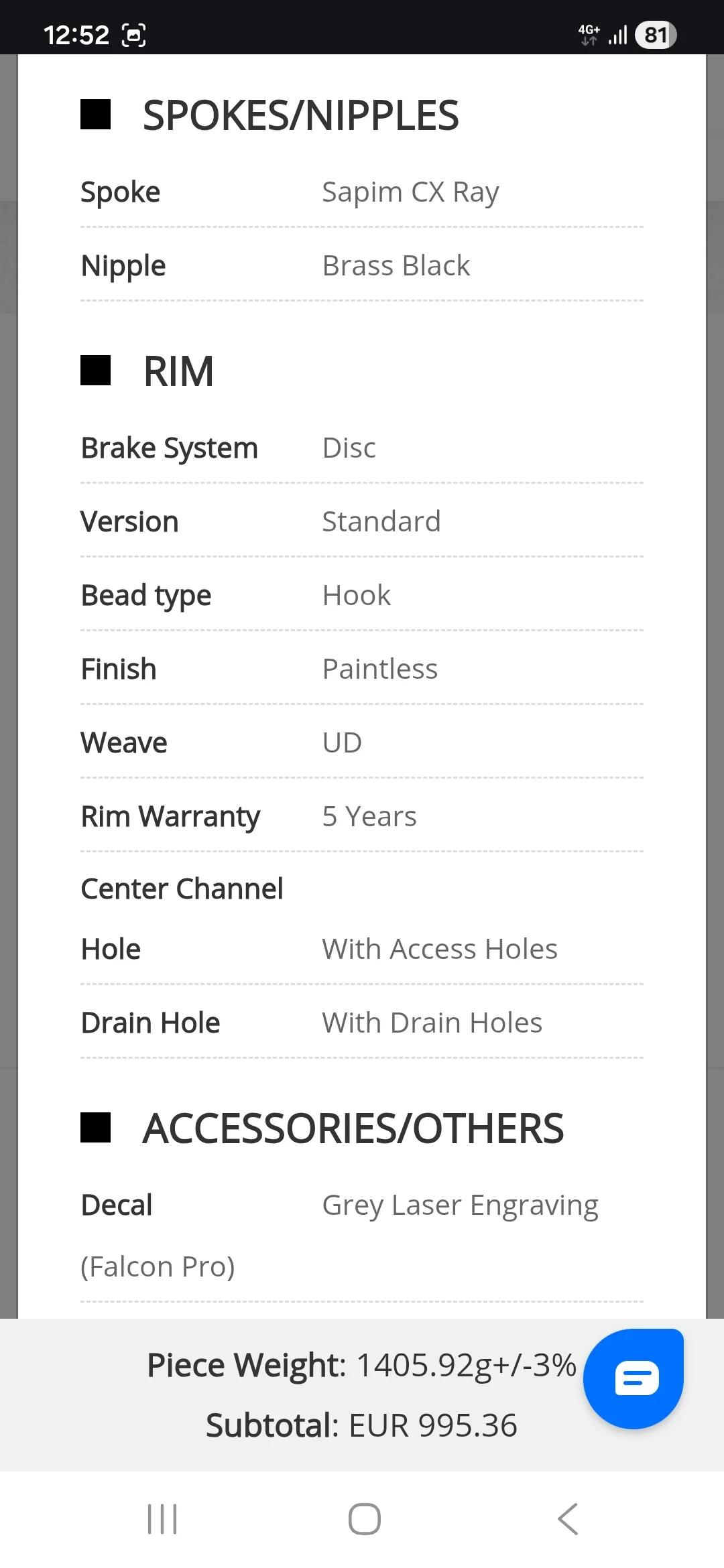Click the square bullet beside ACCESSORIES/OTHERS
Viewport: 724px width, 1568px height.
click(95, 1127)
